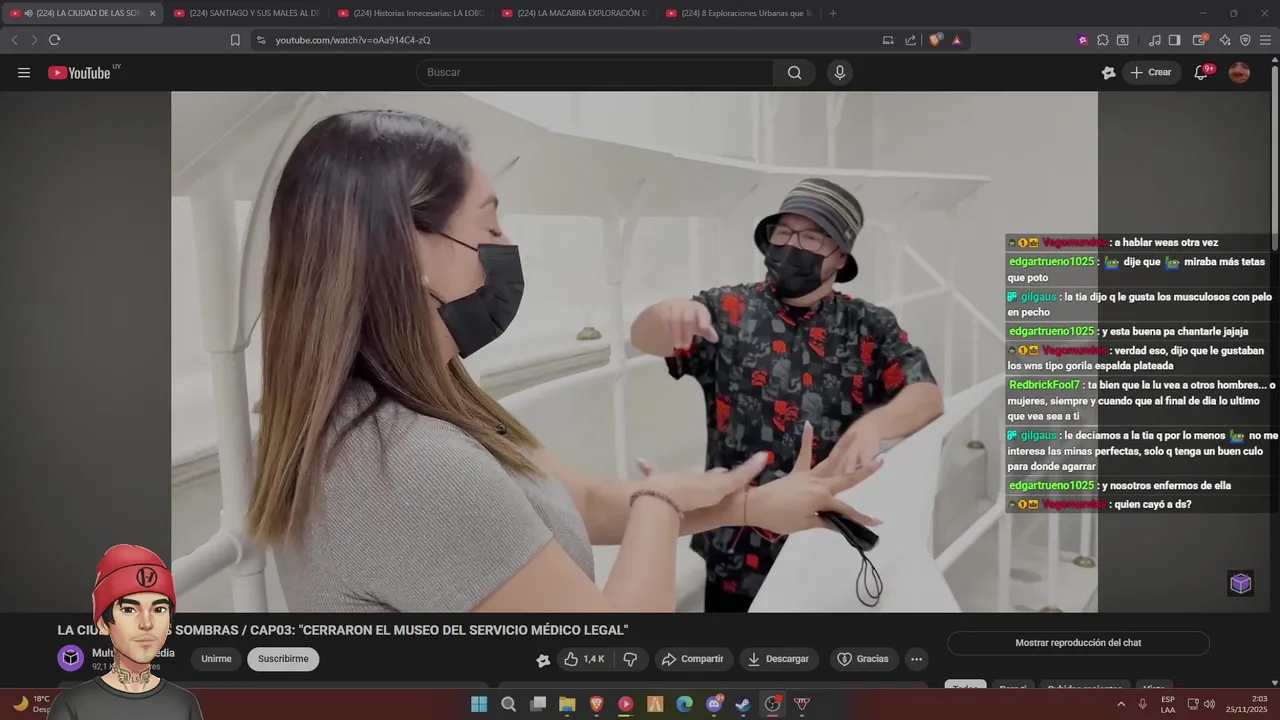This screenshot has width=1280, height=720.
Task: Open site settings icon beside URL
Action: [x=261, y=40]
